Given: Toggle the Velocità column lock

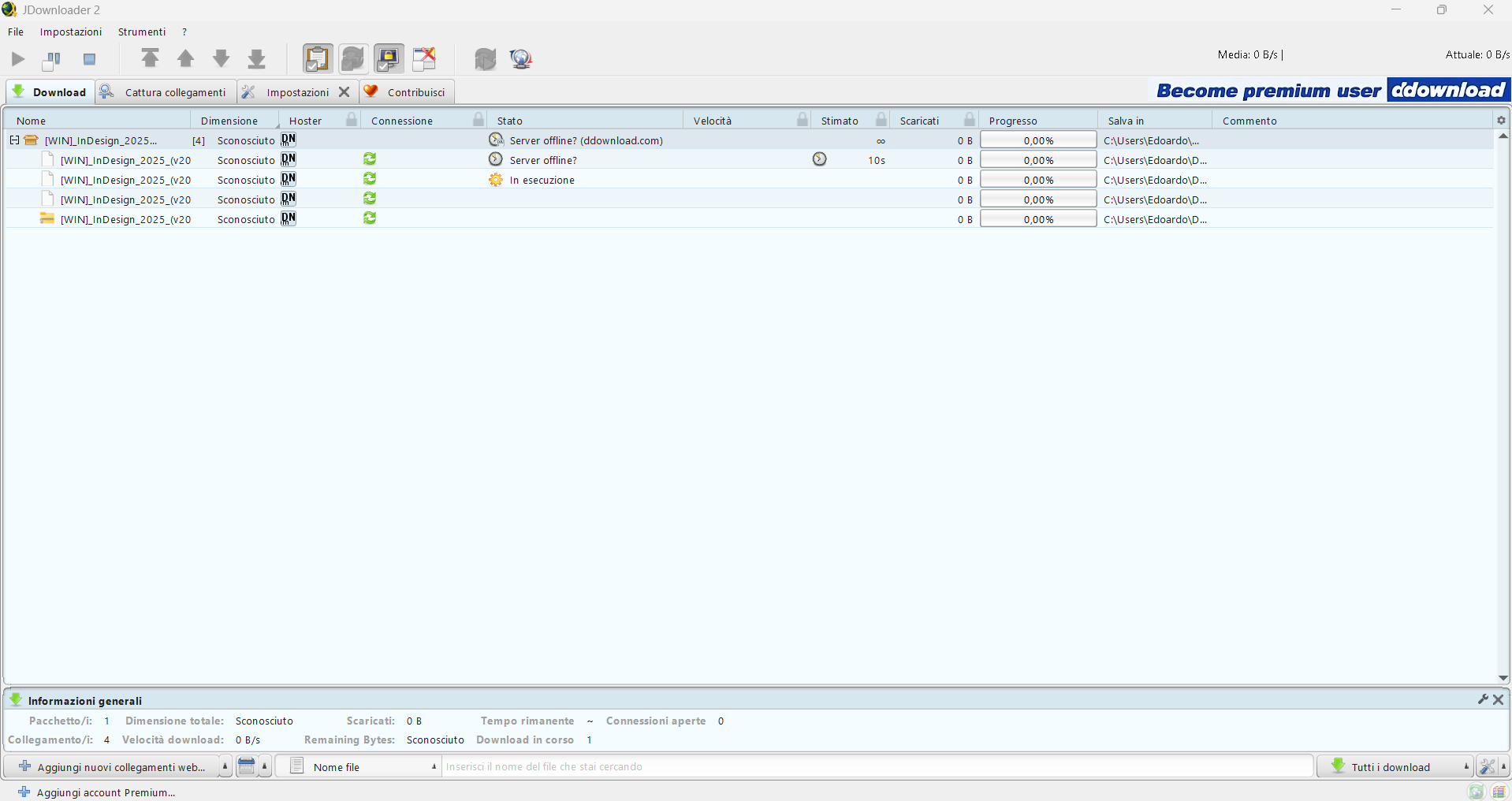Looking at the screenshot, I should click(x=803, y=120).
